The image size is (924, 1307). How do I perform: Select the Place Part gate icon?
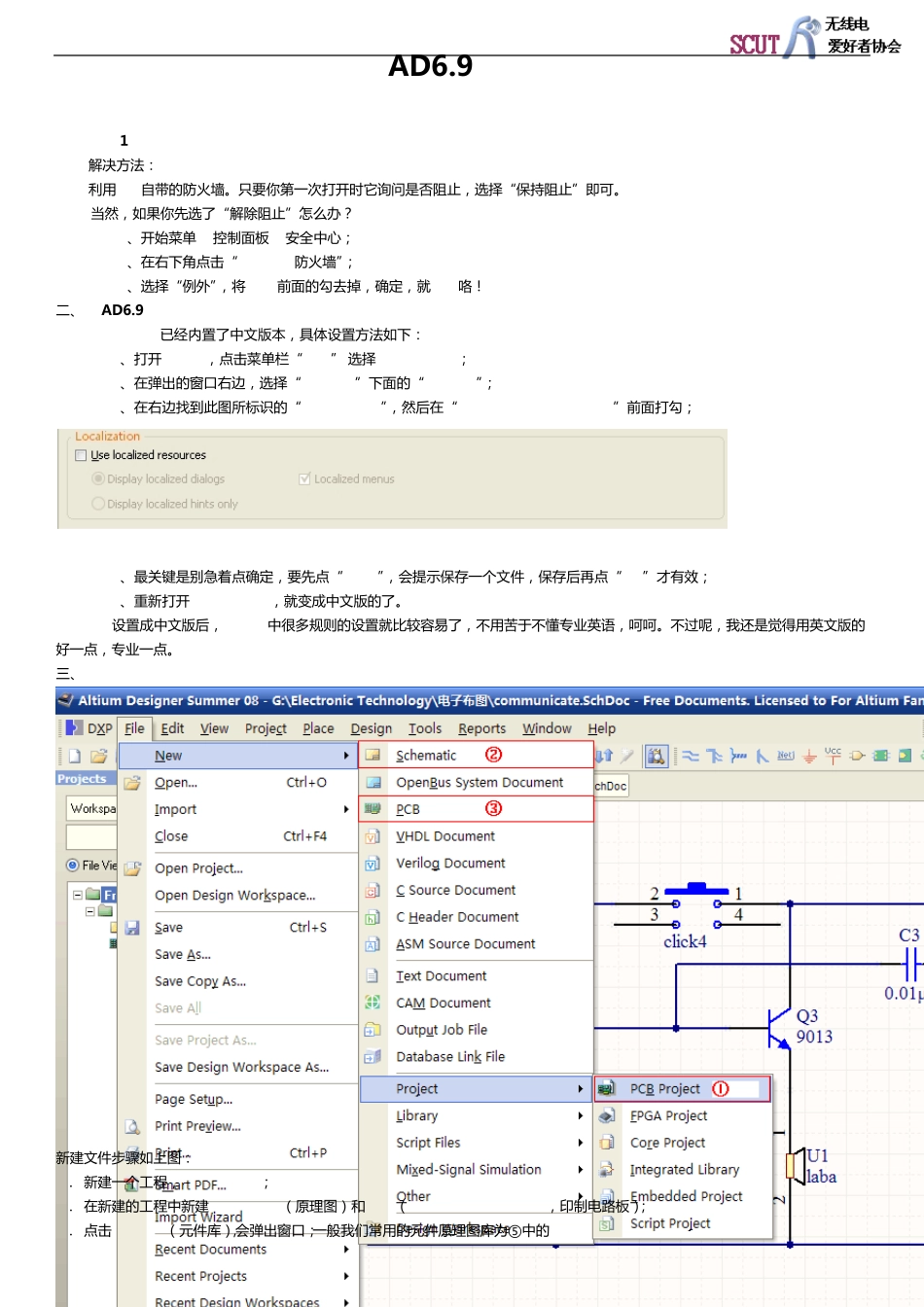pos(857,756)
